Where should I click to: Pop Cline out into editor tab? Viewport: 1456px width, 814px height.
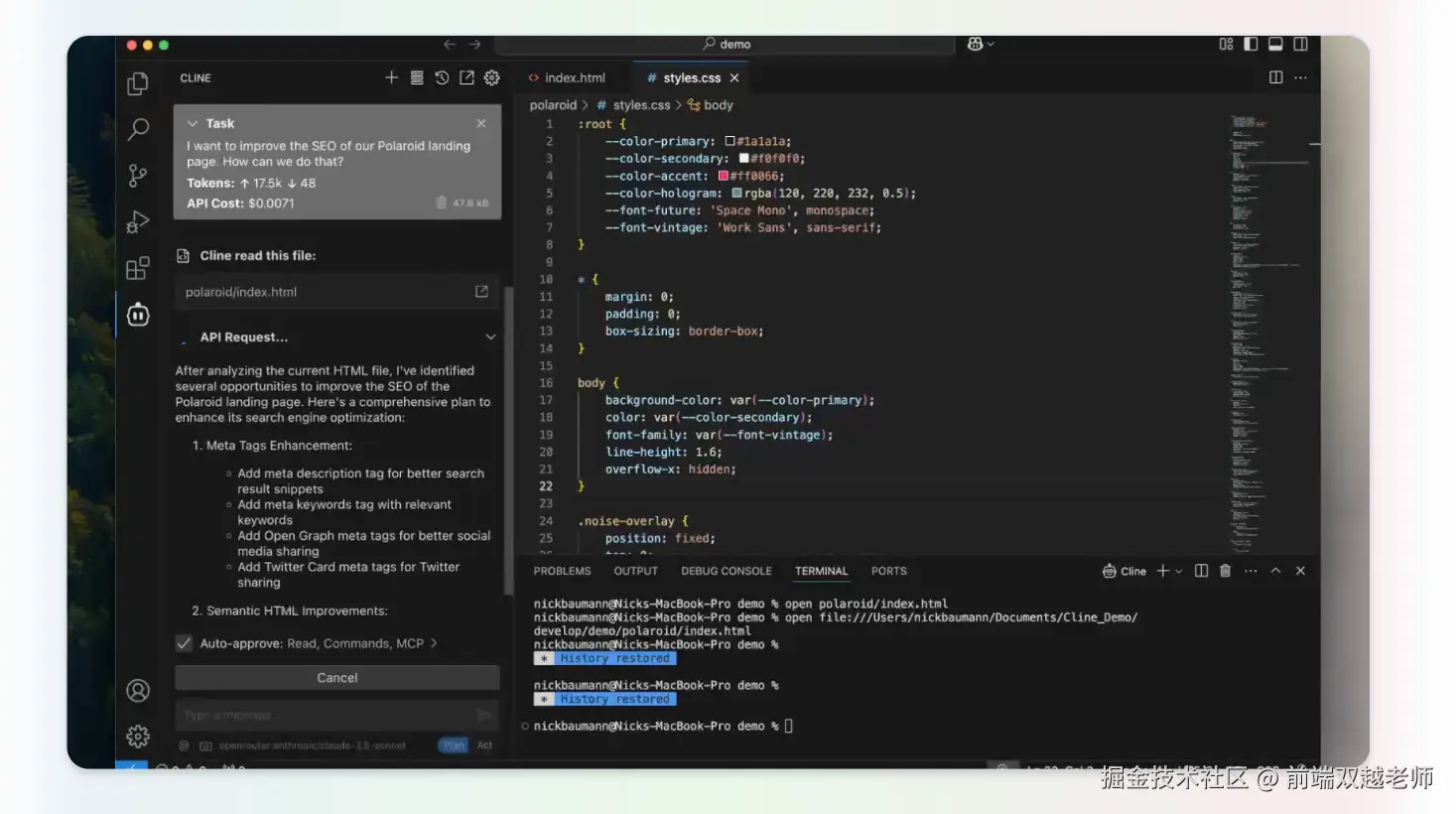point(466,77)
